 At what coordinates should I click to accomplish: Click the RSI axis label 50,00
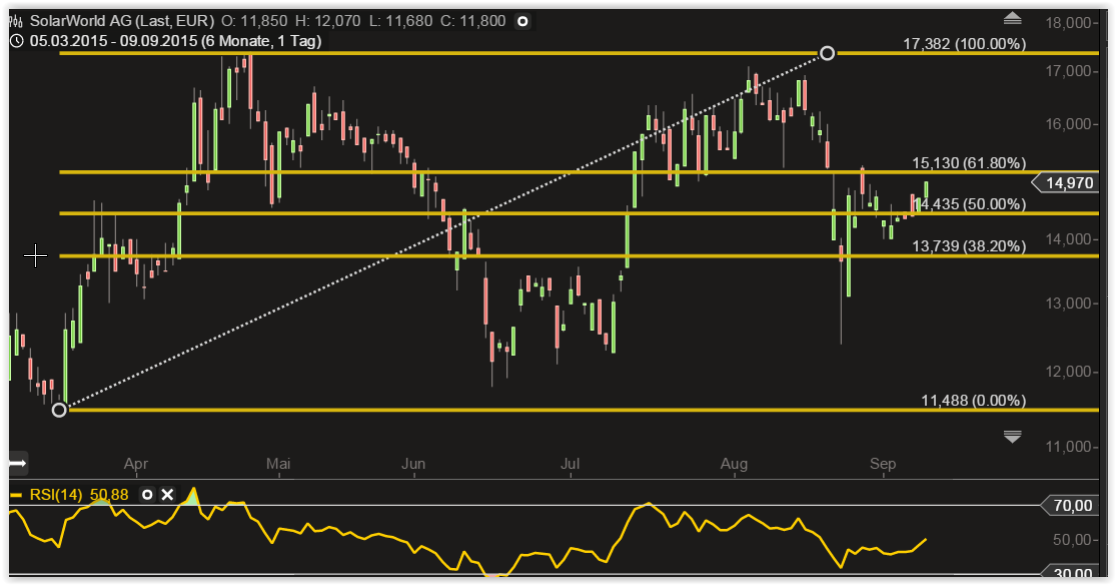pos(1073,540)
